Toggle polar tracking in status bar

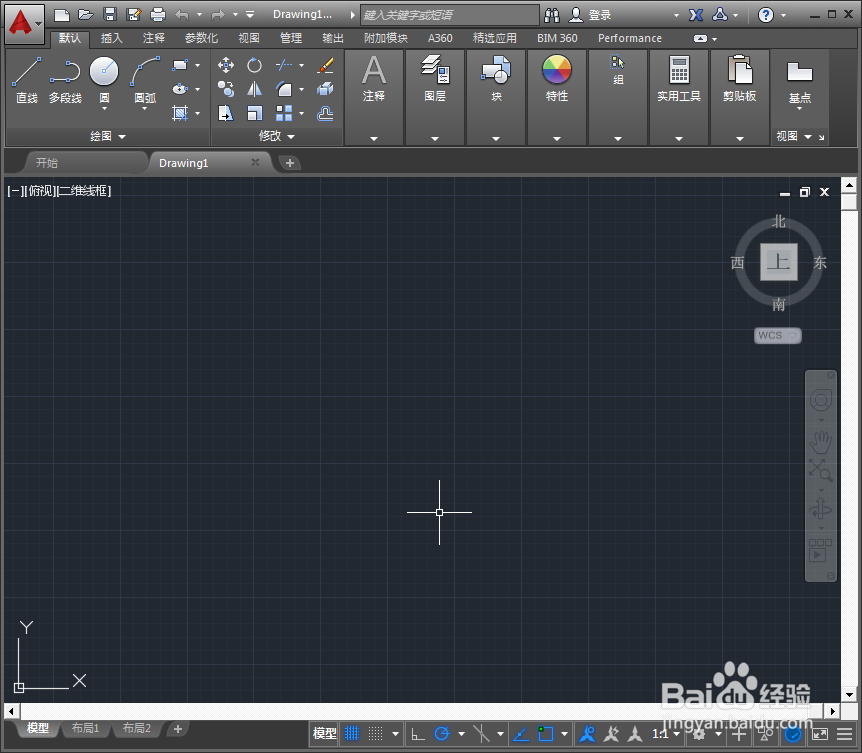[x=442, y=733]
